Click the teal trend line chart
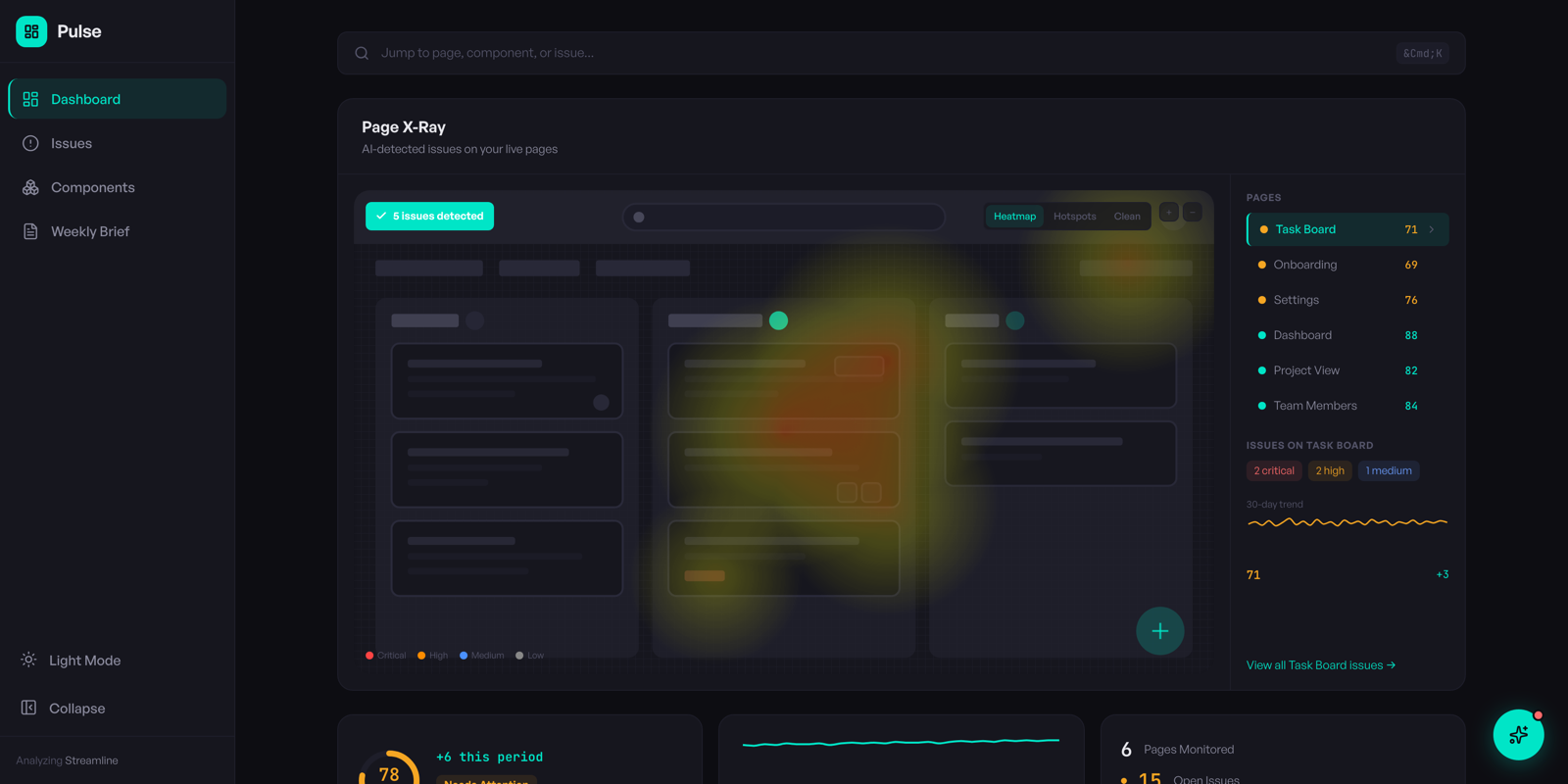The width and height of the screenshot is (1568, 784). point(901,743)
